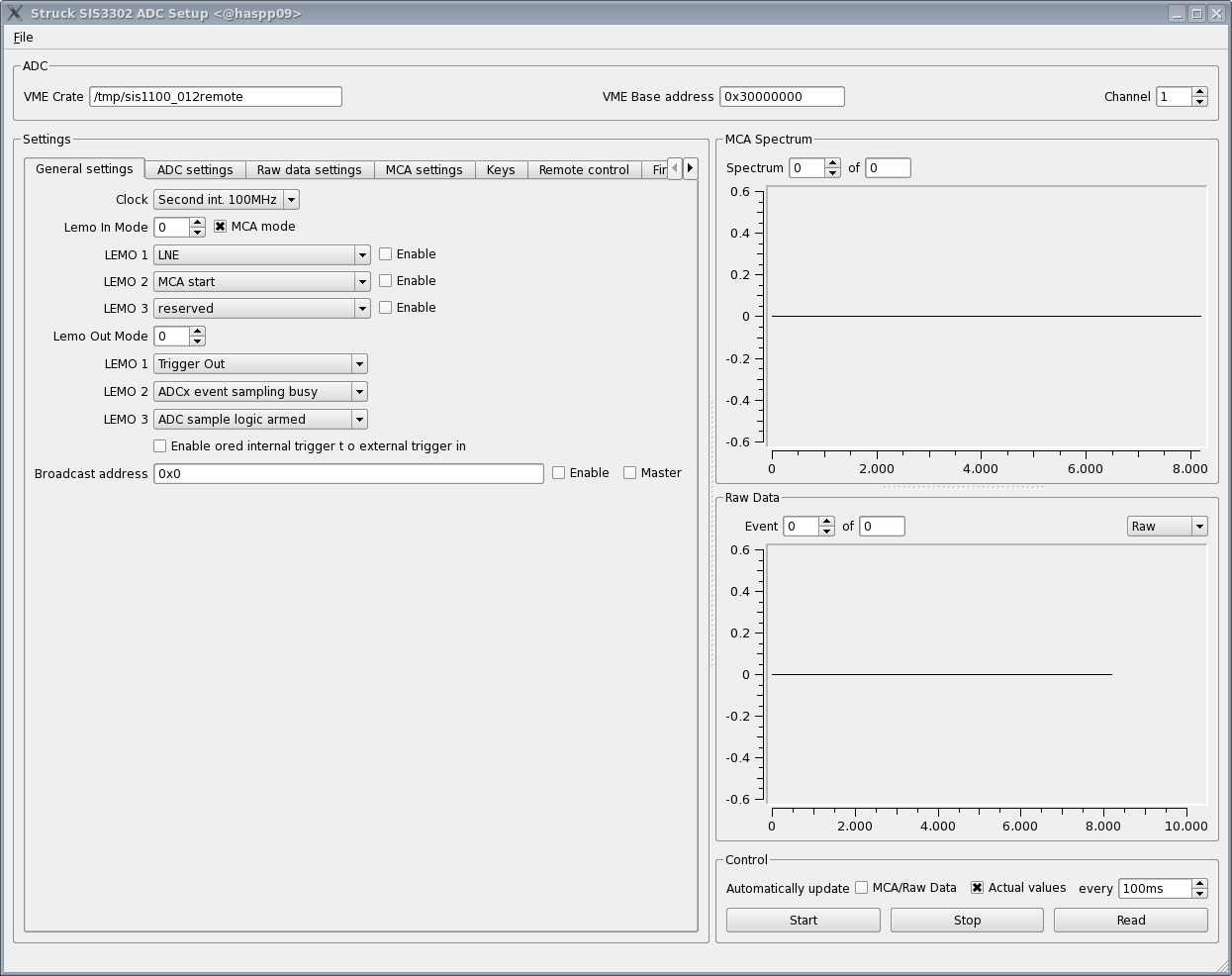
Task: Open Lemo In LEMO 2 MCA start dropdown
Action: pos(261,282)
